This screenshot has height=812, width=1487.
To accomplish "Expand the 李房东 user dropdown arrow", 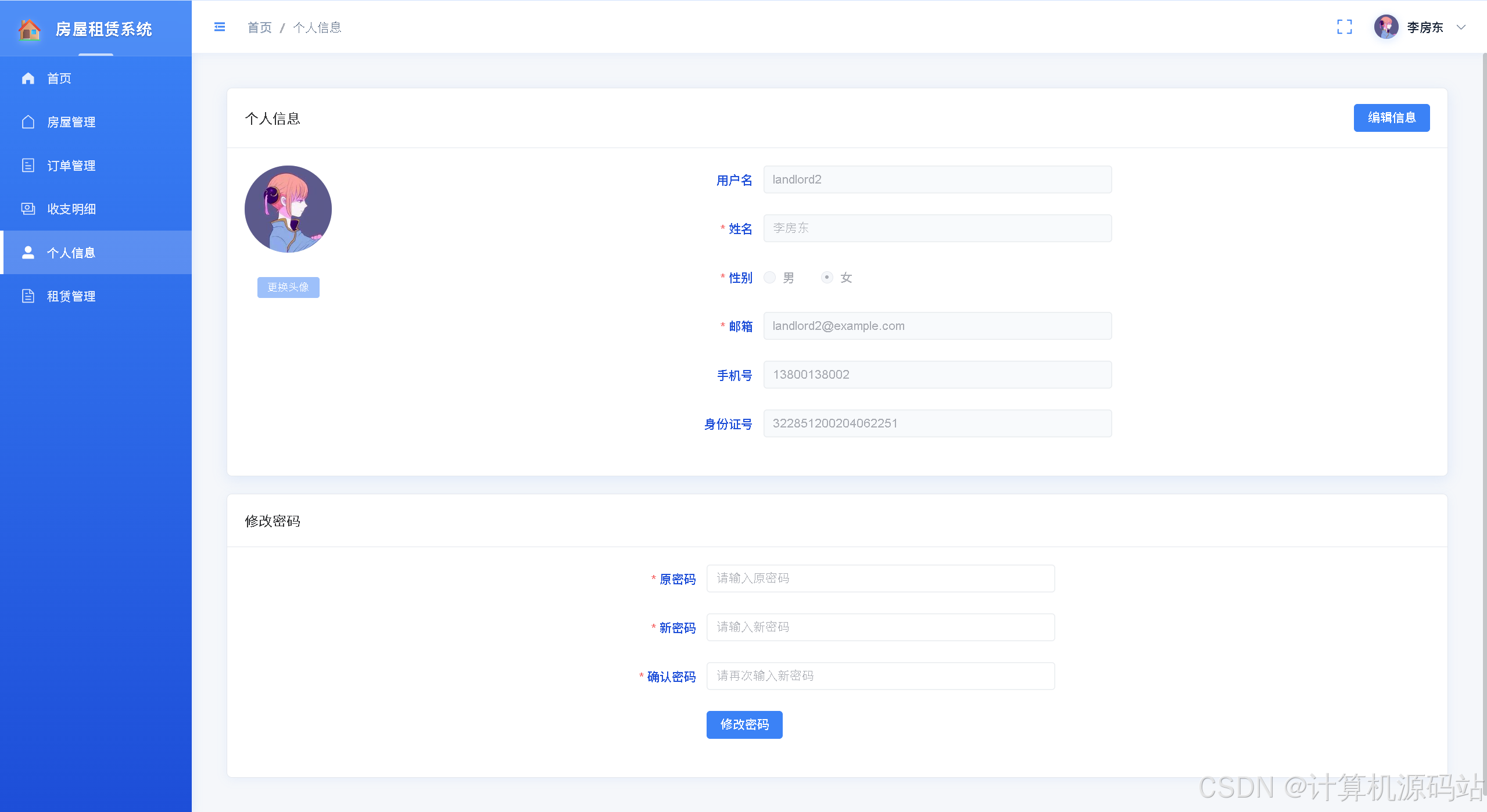I will (x=1461, y=27).
